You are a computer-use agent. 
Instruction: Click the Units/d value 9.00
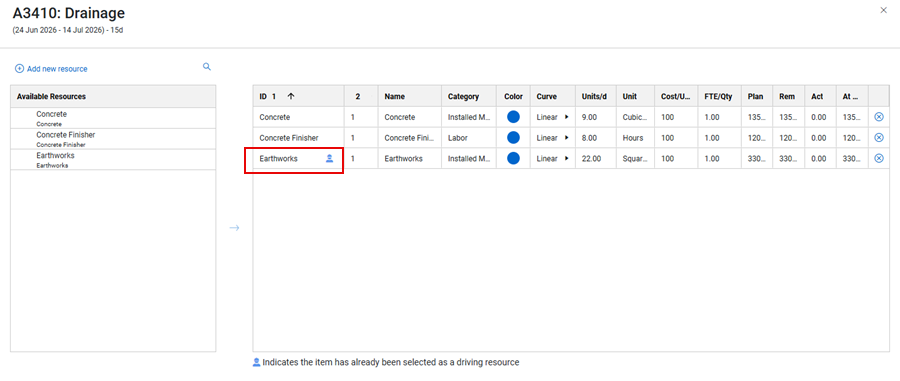596,117
